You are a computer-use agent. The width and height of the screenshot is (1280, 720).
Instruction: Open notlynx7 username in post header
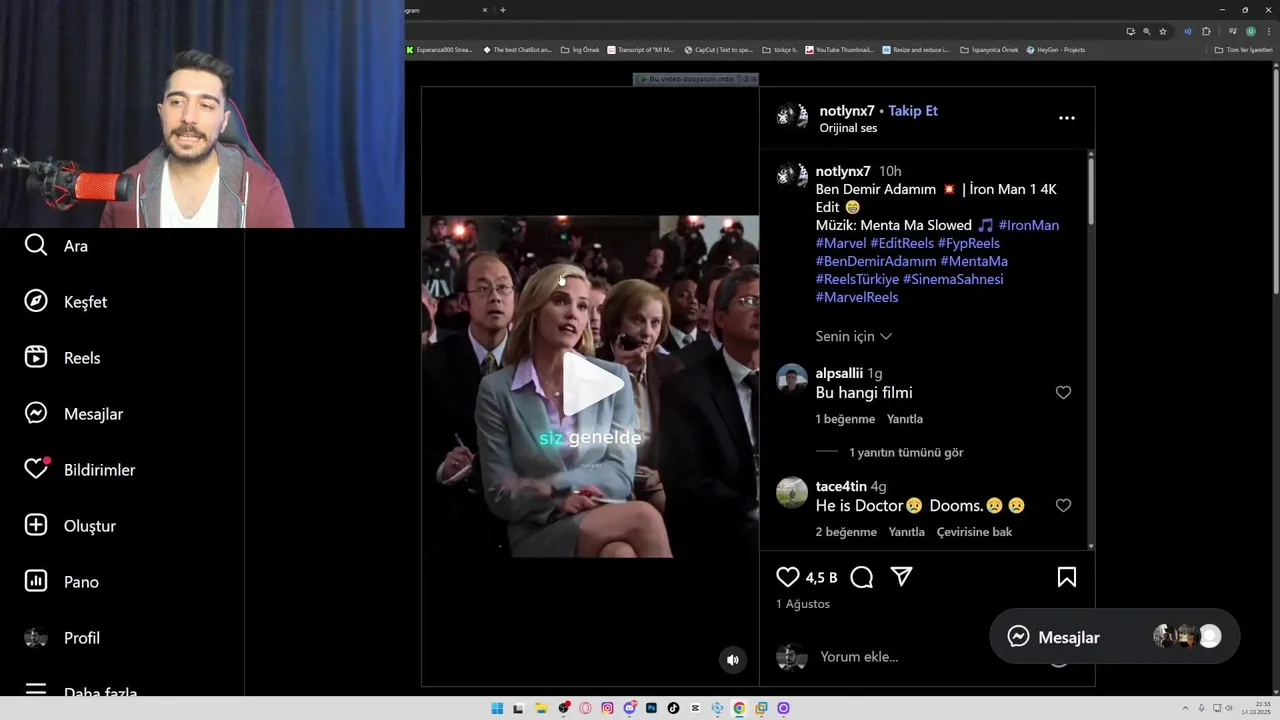[847, 111]
